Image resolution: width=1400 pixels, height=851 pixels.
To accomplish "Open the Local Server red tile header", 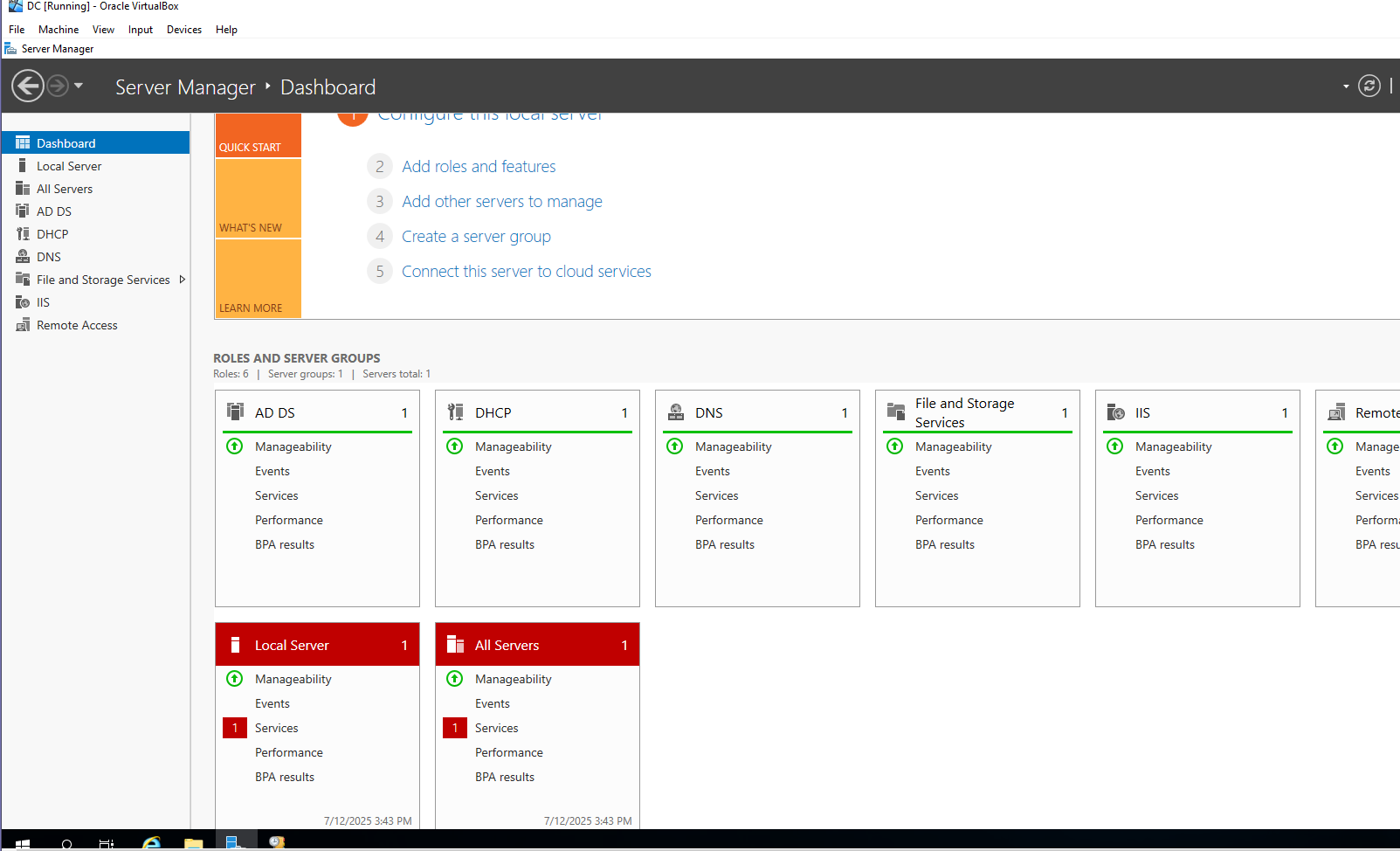I will (317, 645).
